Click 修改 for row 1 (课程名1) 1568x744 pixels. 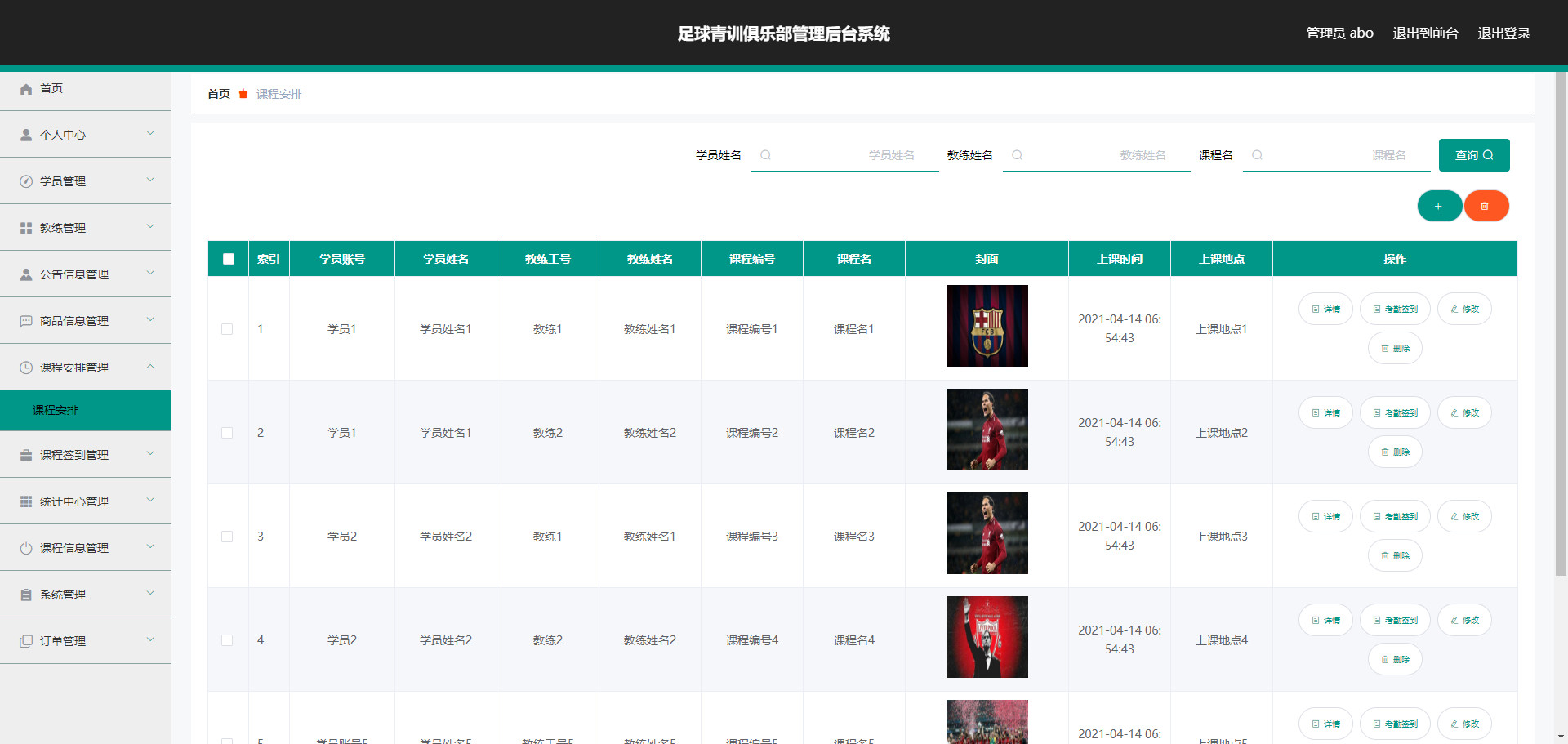point(1464,309)
